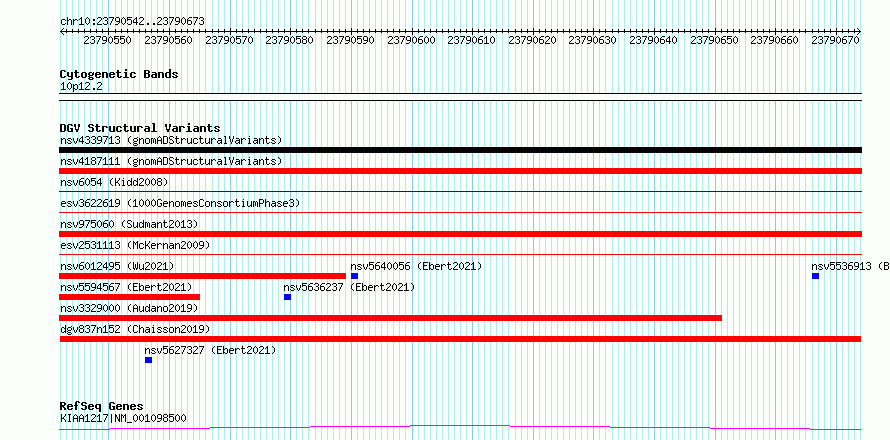The height and width of the screenshot is (440, 890).
Task: Click the nsv5636237 blue square marker
Action: pos(287,297)
